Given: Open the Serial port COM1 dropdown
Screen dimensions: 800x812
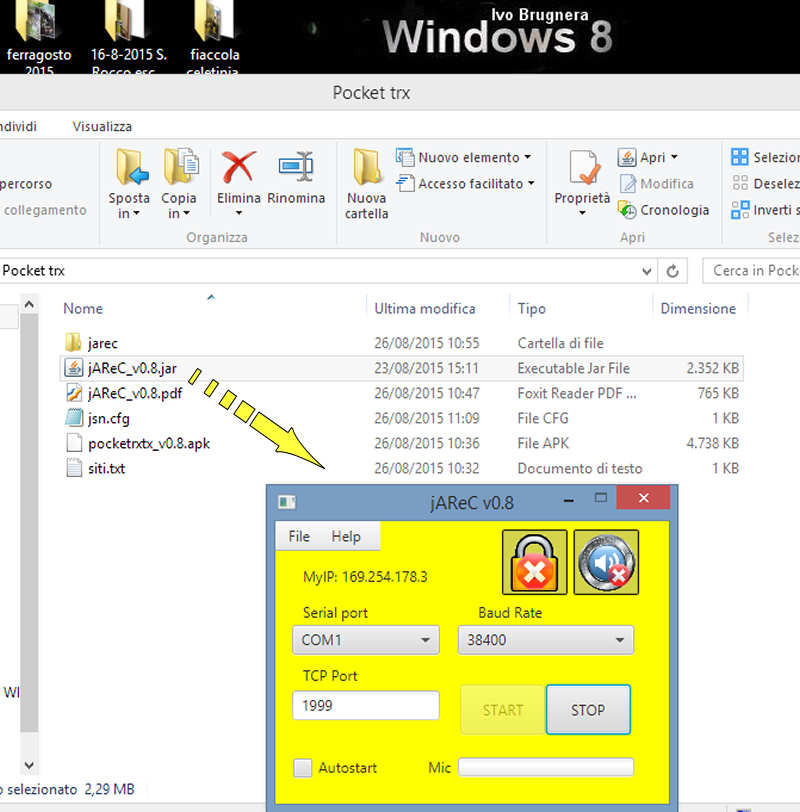Looking at the screenshot, I should coord(366,640).
